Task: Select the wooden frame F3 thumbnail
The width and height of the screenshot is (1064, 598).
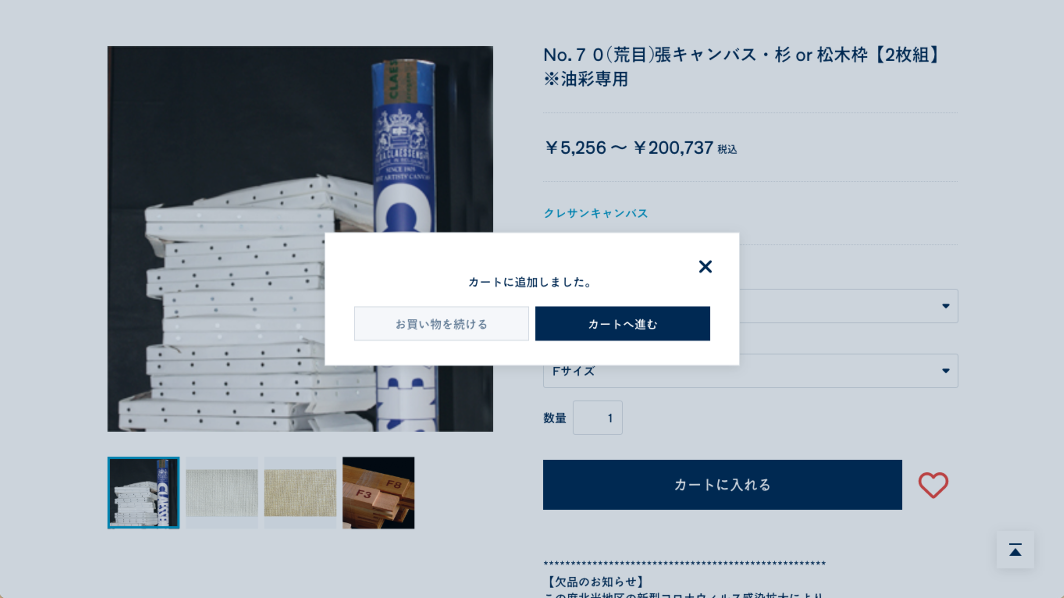Action: point(379,493)
